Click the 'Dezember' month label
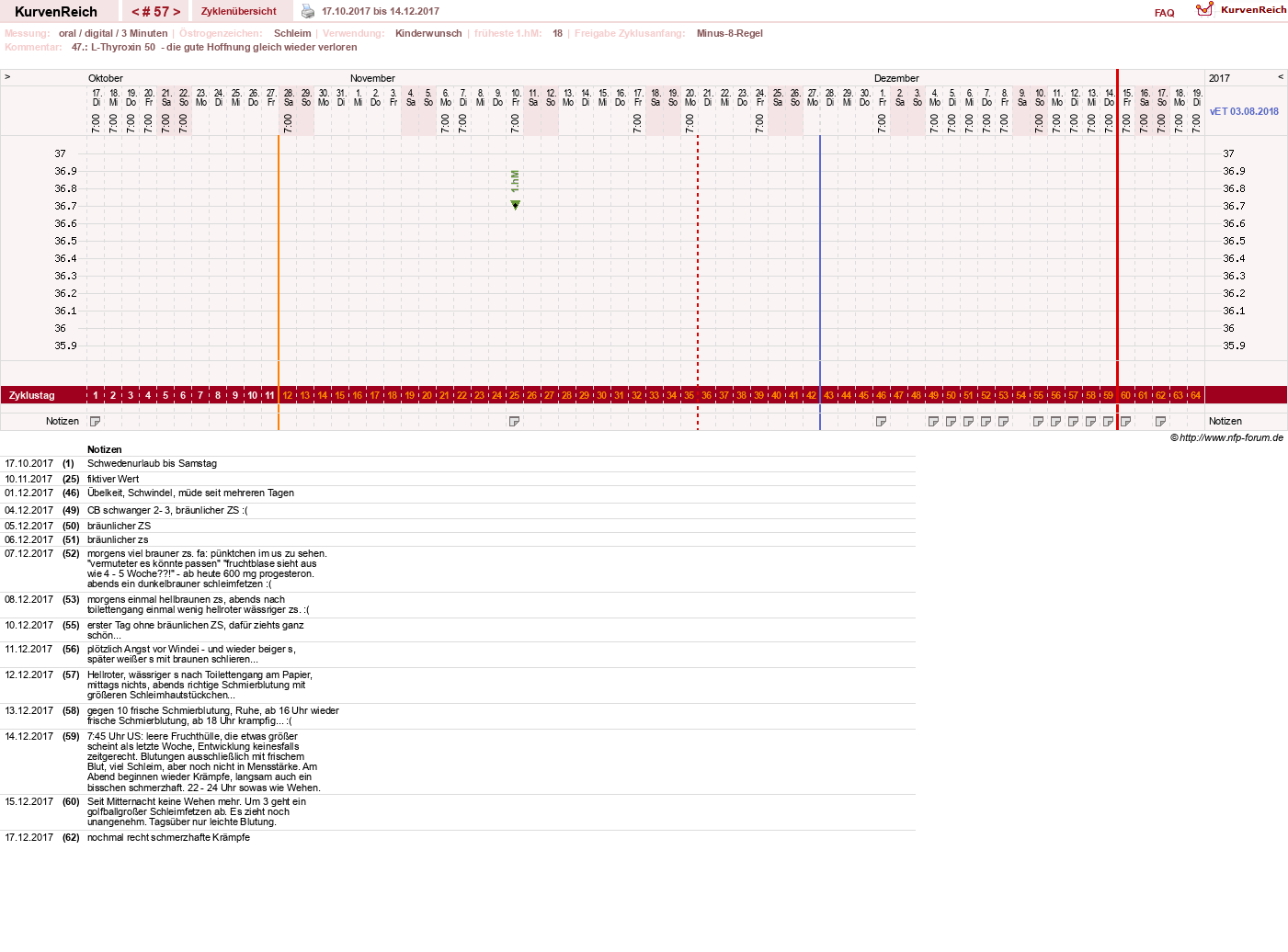The width and height of the screenshot is (1288, 952). pyautogui.click(x=896, y=78)
